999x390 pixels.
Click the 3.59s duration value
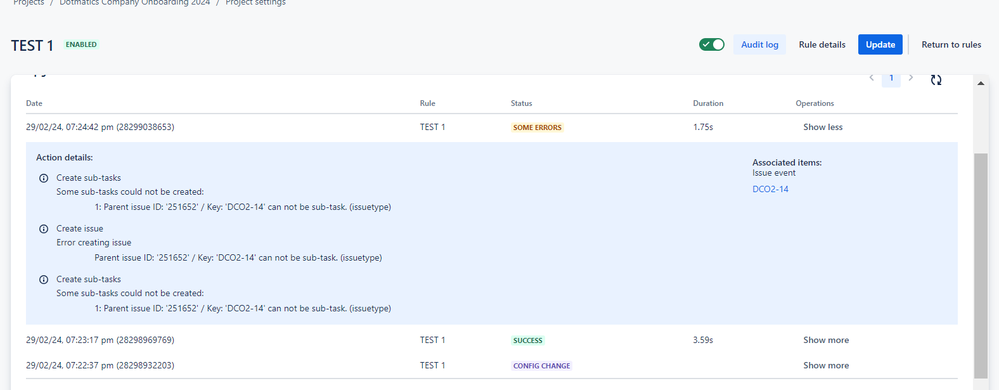[x=703, y=340]
